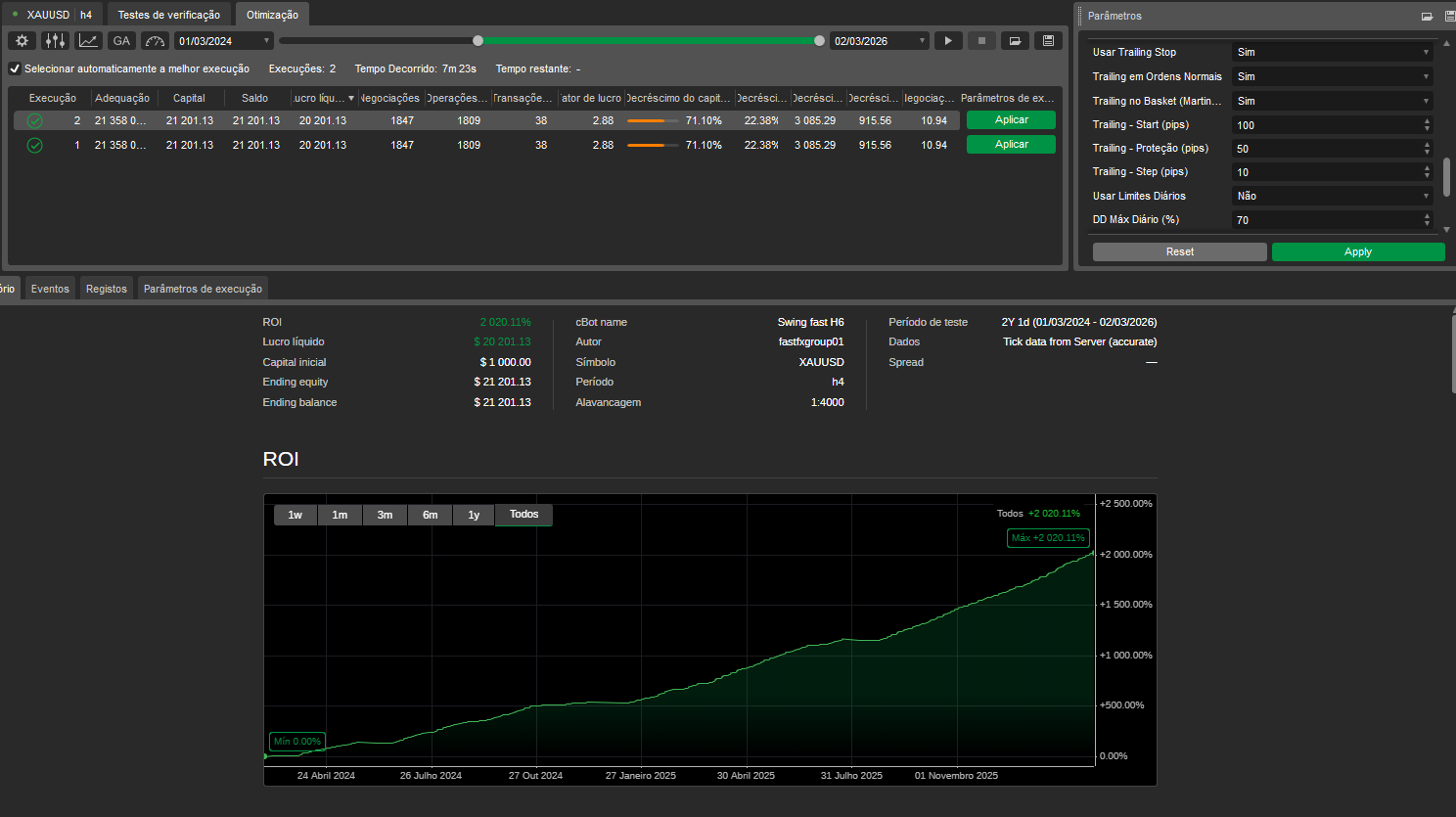This screenshot has width=1456, height=817.
Task: Click the save icon beside the stop button
Action: click(1048, 41)
